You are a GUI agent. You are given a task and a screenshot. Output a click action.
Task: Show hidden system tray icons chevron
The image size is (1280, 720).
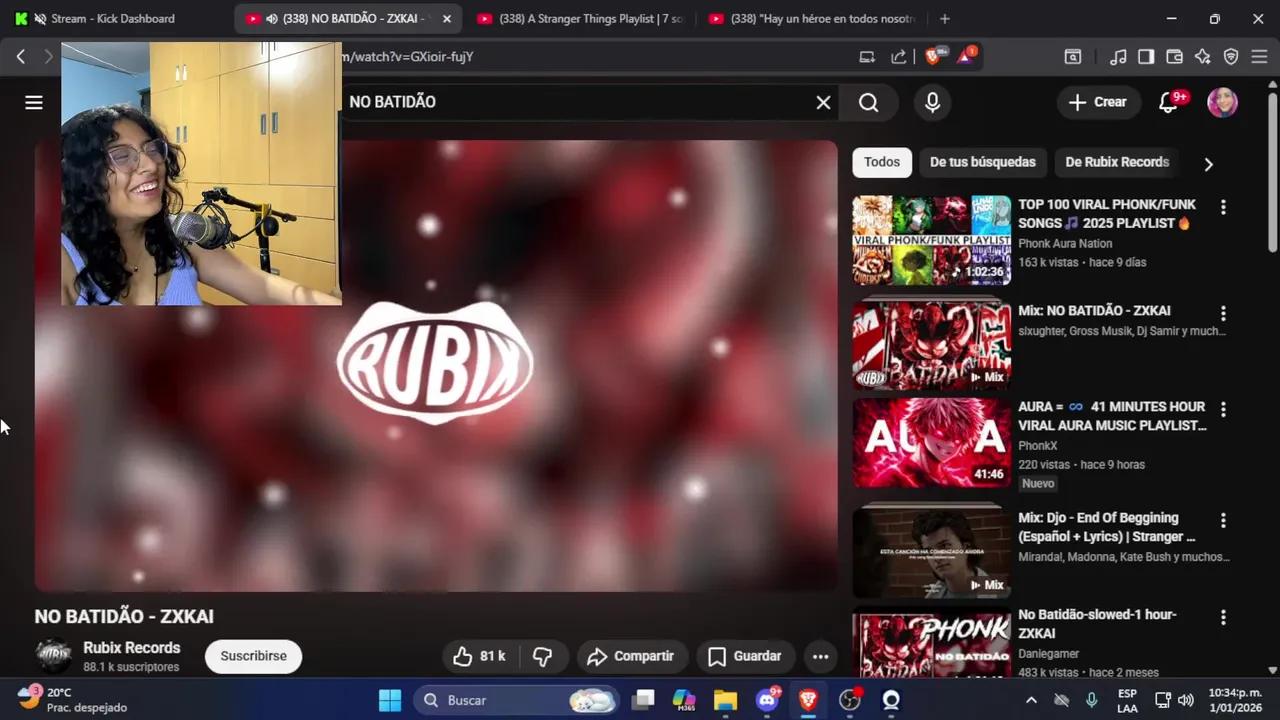pos(1031,700)
